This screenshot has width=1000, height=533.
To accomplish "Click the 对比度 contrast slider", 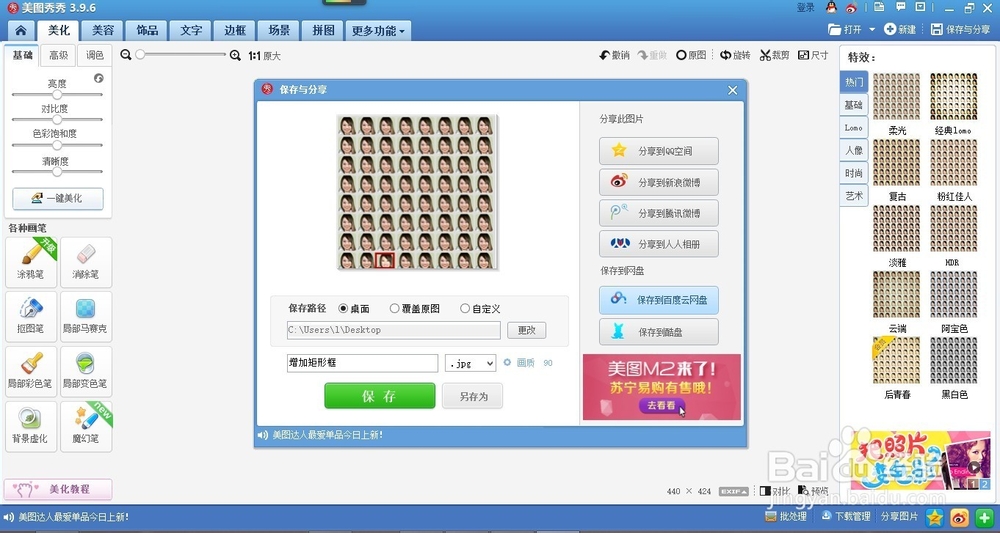I will pyautogui.click(x=57, y=119).
